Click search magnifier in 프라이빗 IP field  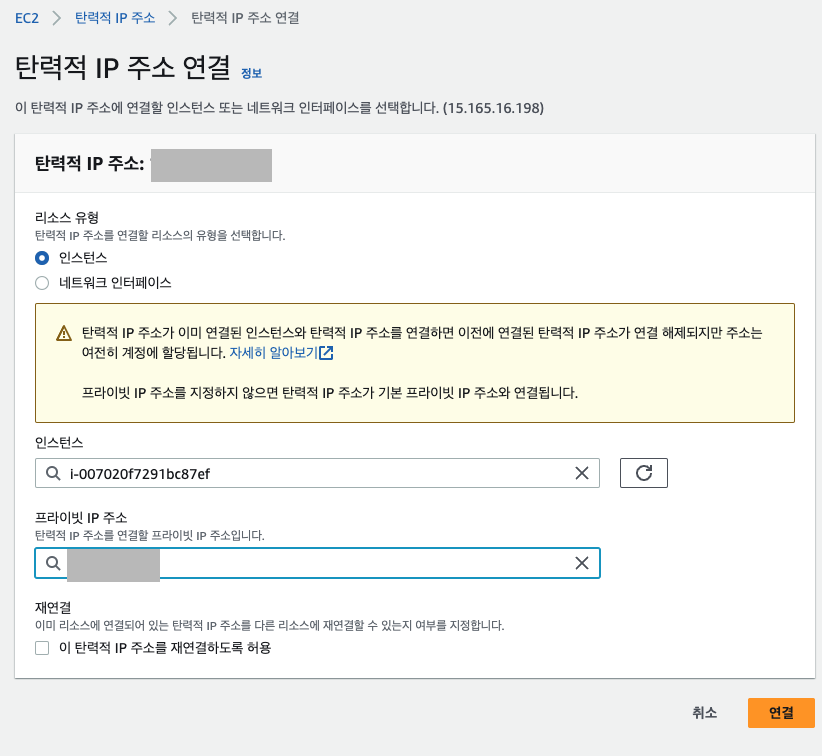point(53,563)
